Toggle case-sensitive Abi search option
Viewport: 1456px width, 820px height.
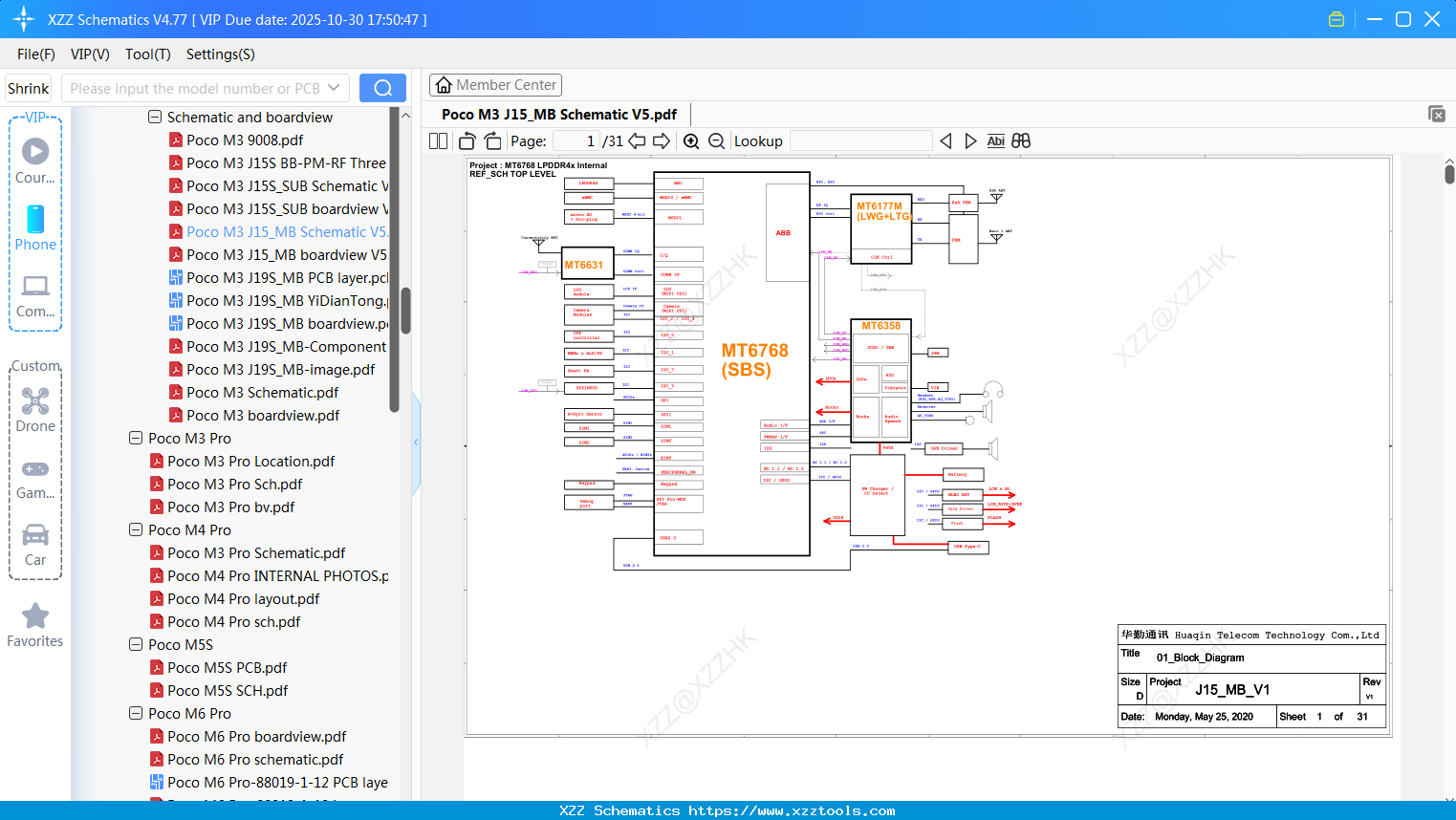[x=995, y=140]
